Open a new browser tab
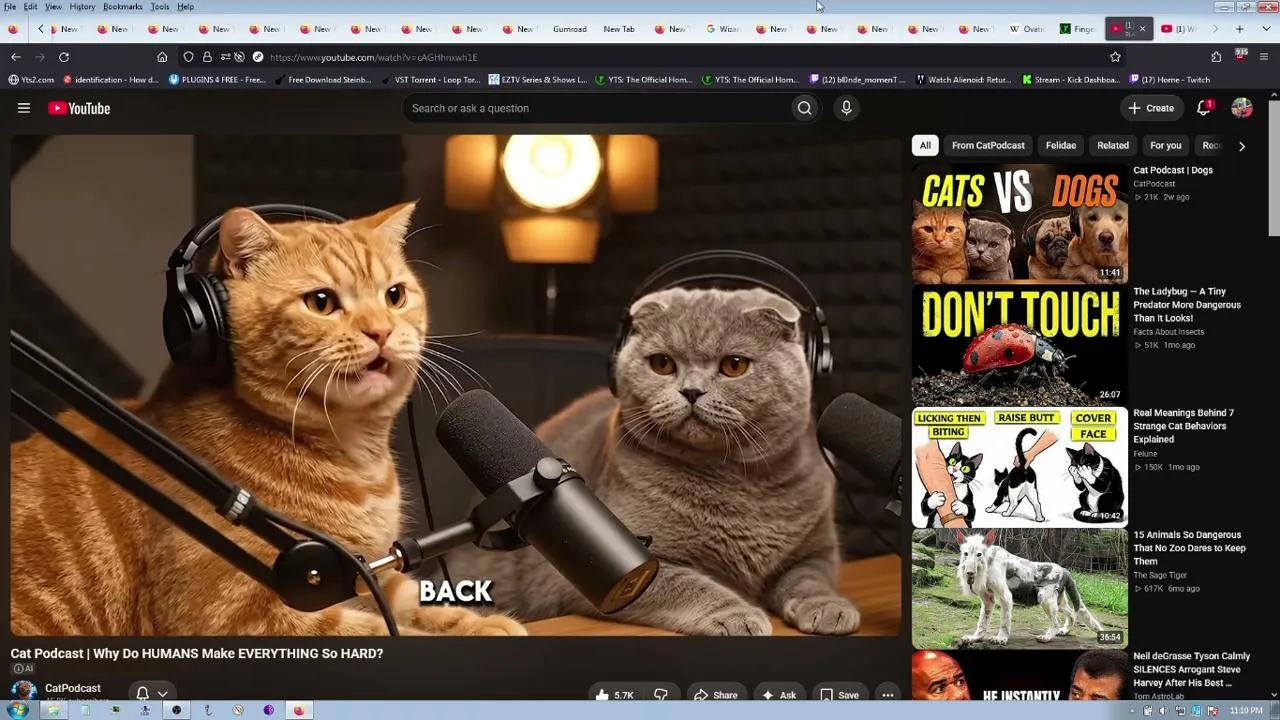This screenshot has width=1280, height=720. click(x=1239, y=29)
